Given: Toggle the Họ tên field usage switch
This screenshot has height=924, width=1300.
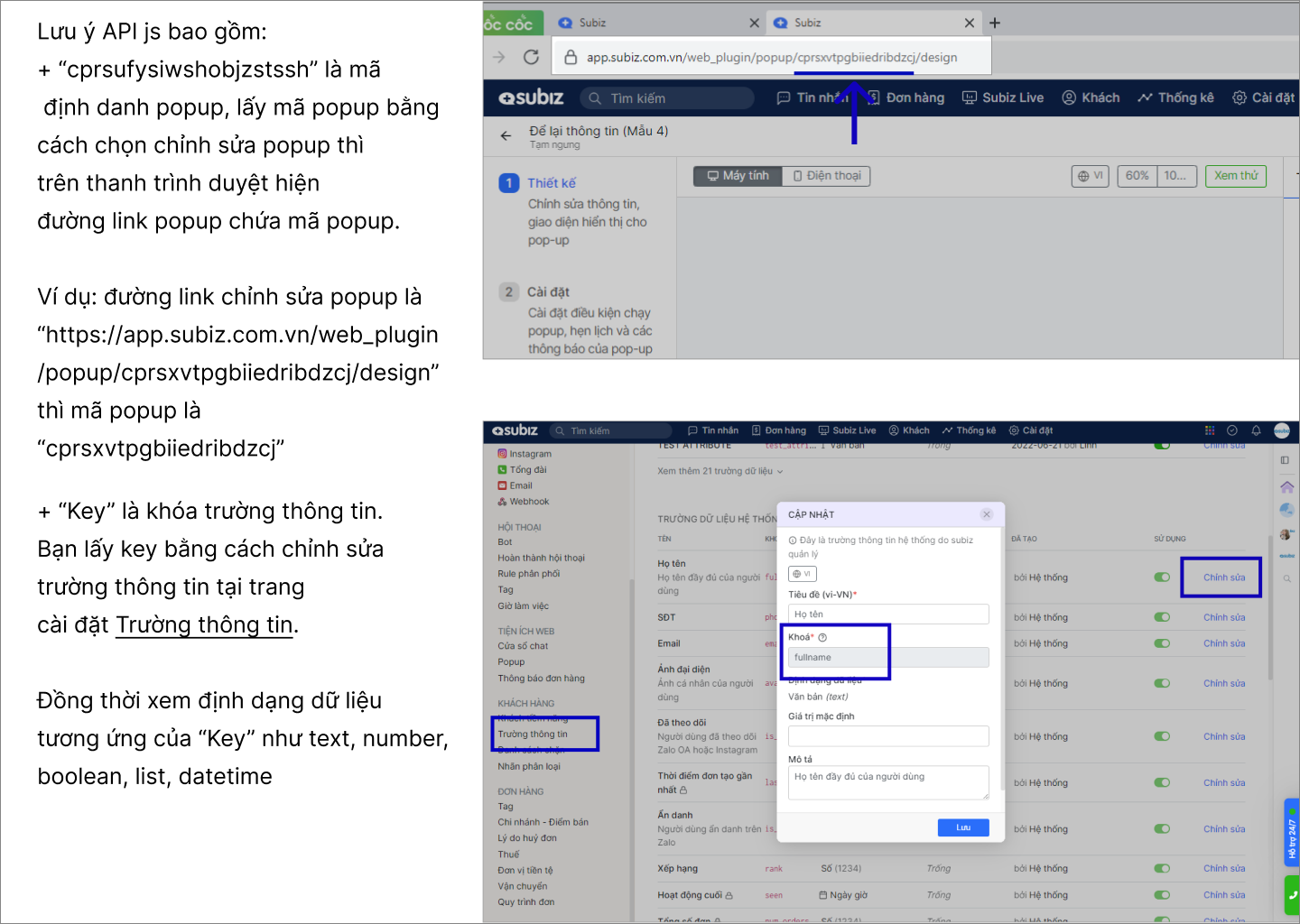Looking at the screenshot, I should [x=1162, y=577].
